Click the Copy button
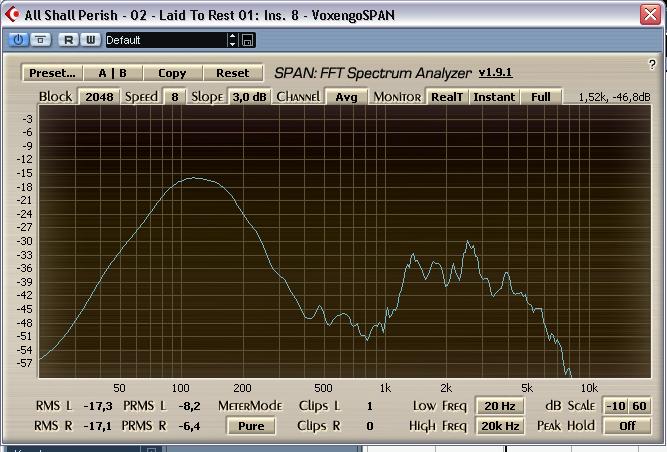667x452 pixels. [172, 73]
